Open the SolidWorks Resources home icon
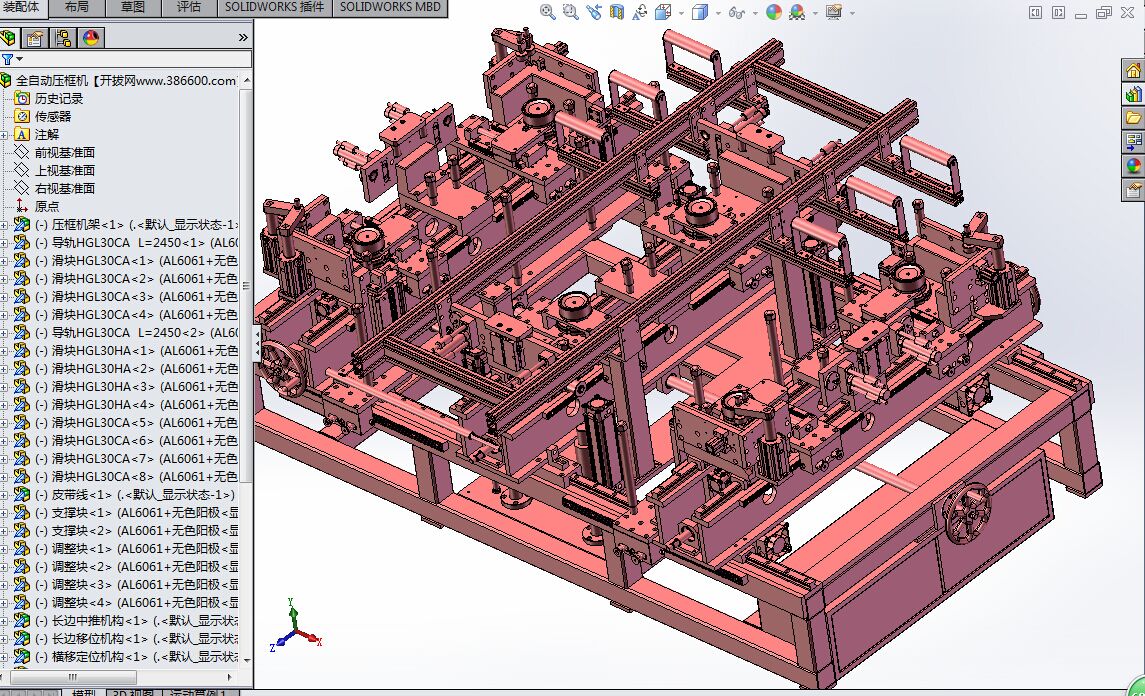Image resolution: width=1145 pixels, height=696 pixels. (x=1133, y=70)
